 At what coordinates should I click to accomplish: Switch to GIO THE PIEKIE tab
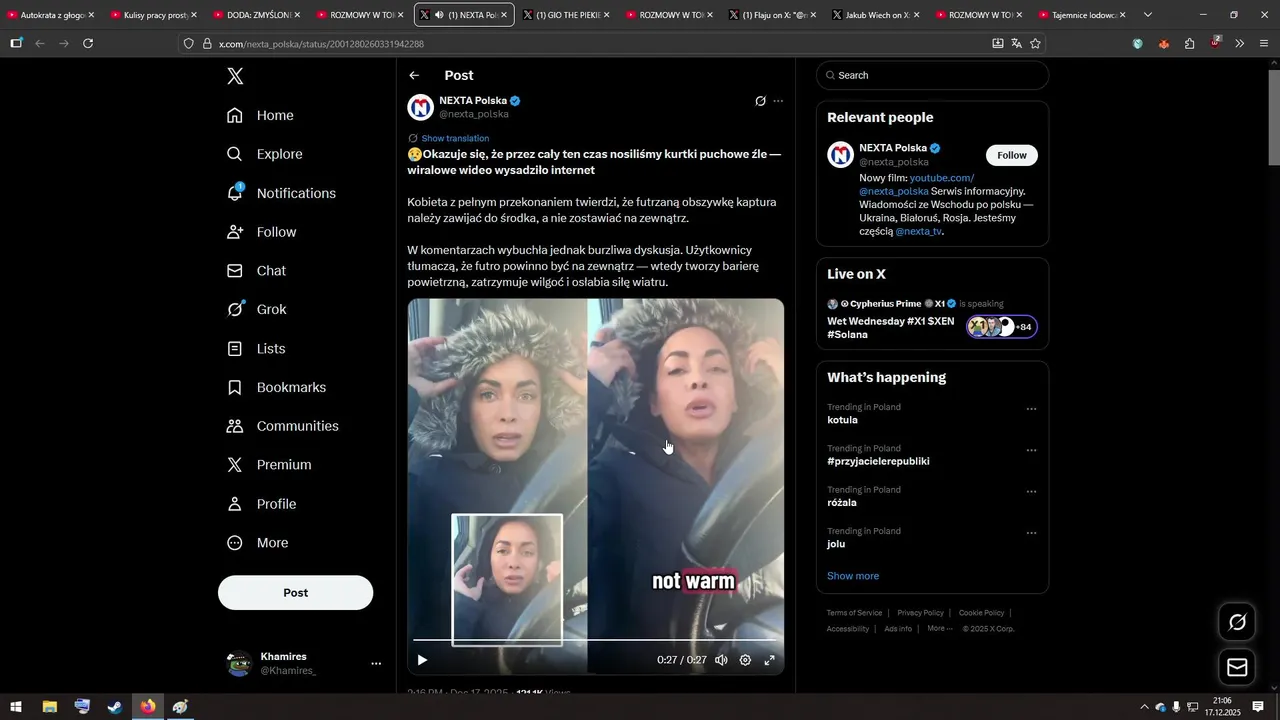(x=567, y=15)
